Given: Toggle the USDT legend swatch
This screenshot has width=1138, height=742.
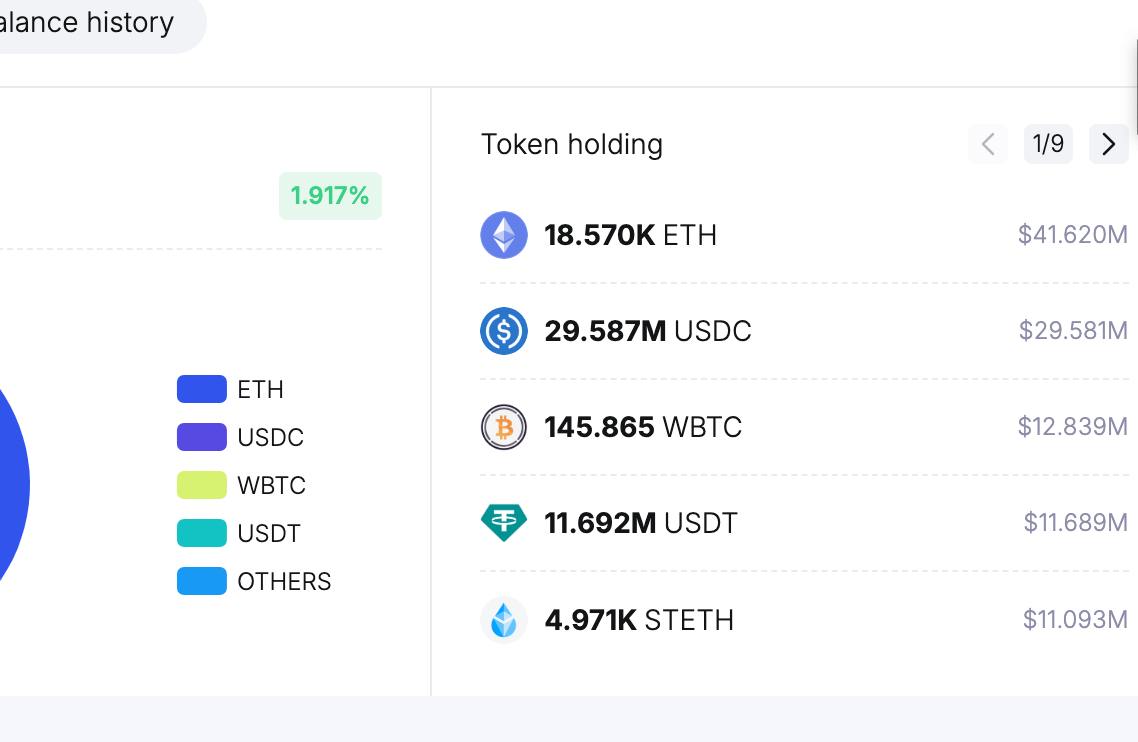Looking at the screenshot, I should (202, 533).
